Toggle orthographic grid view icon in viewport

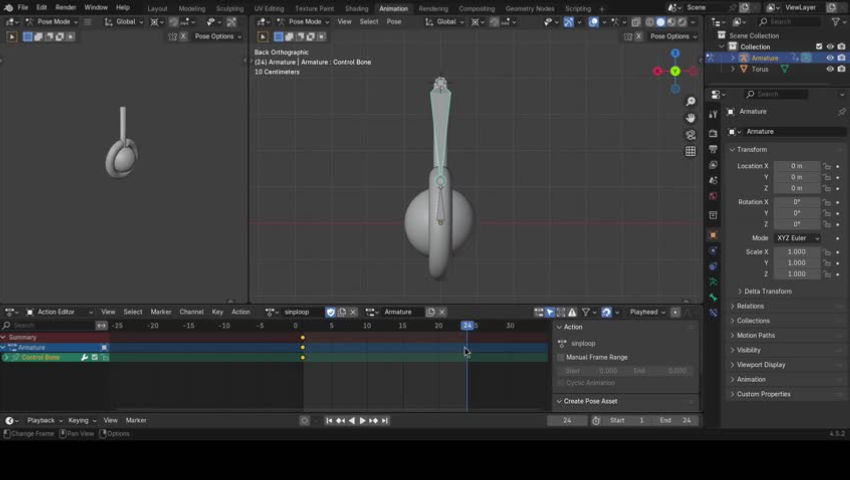click(690, 151)
